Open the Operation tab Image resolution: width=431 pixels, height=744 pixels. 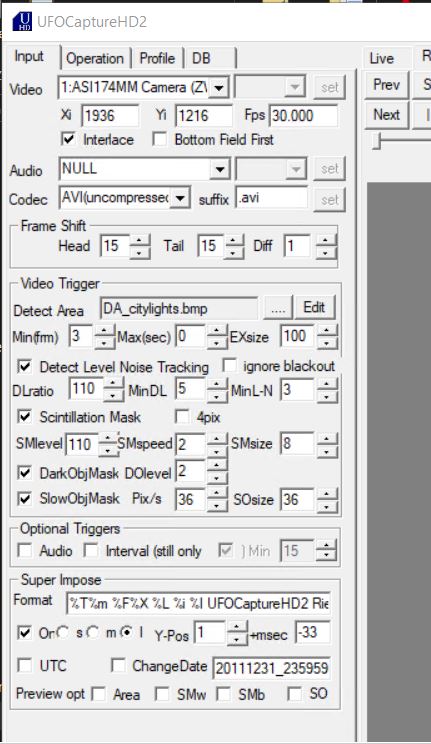pos(95,58)
